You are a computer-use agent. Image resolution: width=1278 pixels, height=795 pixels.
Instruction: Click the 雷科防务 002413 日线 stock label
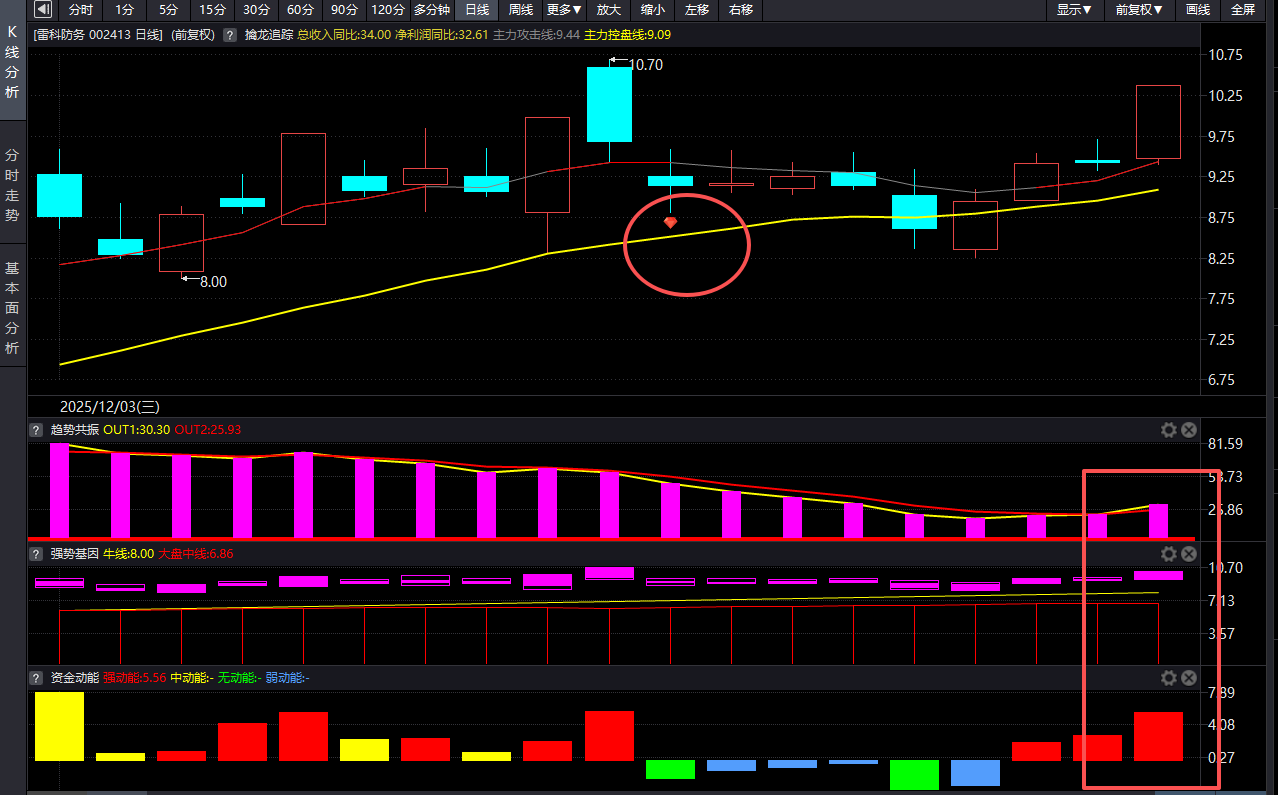[x=97, y=34]
